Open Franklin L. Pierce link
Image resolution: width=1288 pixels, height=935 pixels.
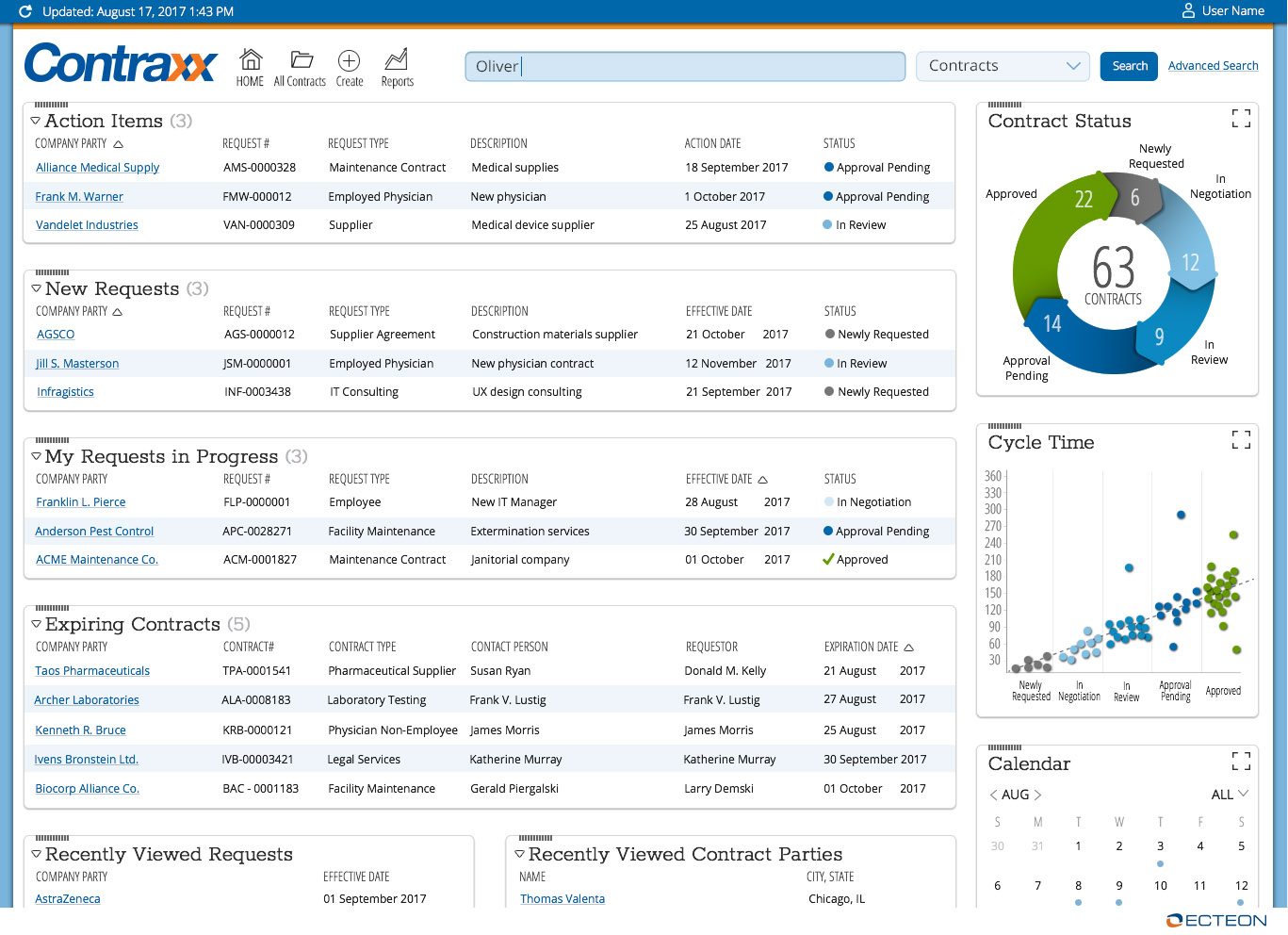(80, 502)
